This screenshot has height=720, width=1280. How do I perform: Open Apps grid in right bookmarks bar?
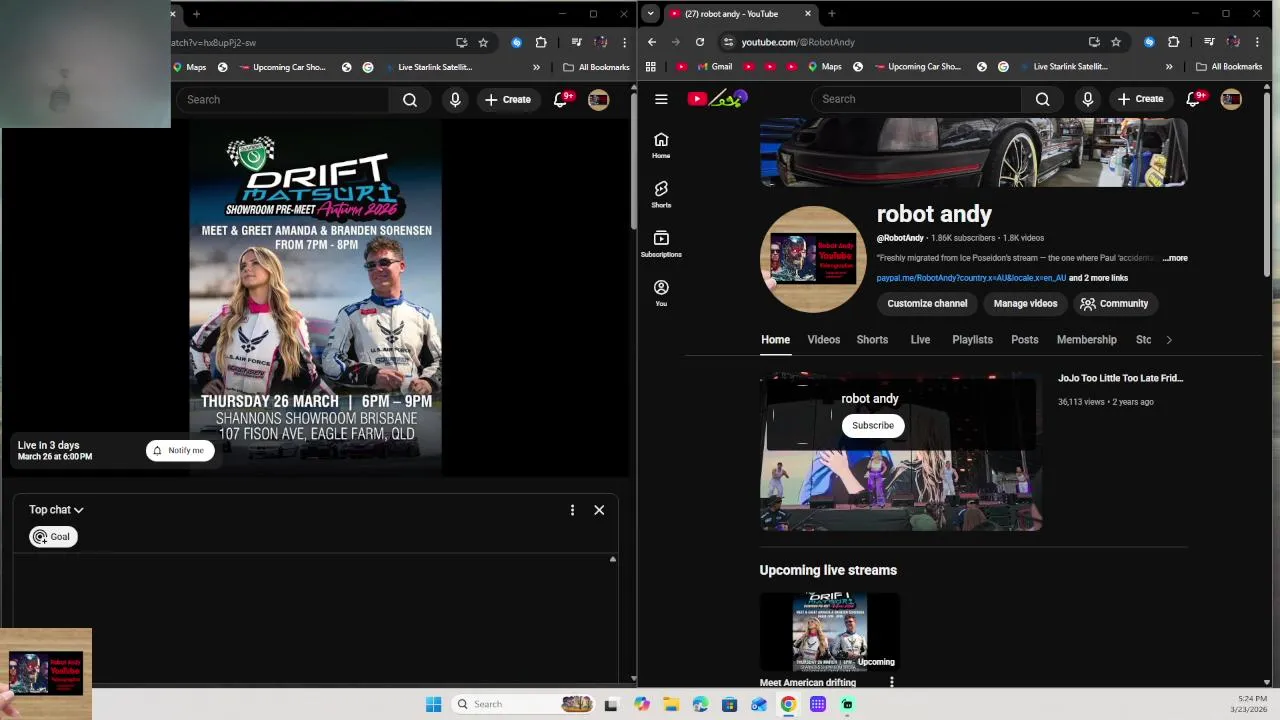pos(651,67)
